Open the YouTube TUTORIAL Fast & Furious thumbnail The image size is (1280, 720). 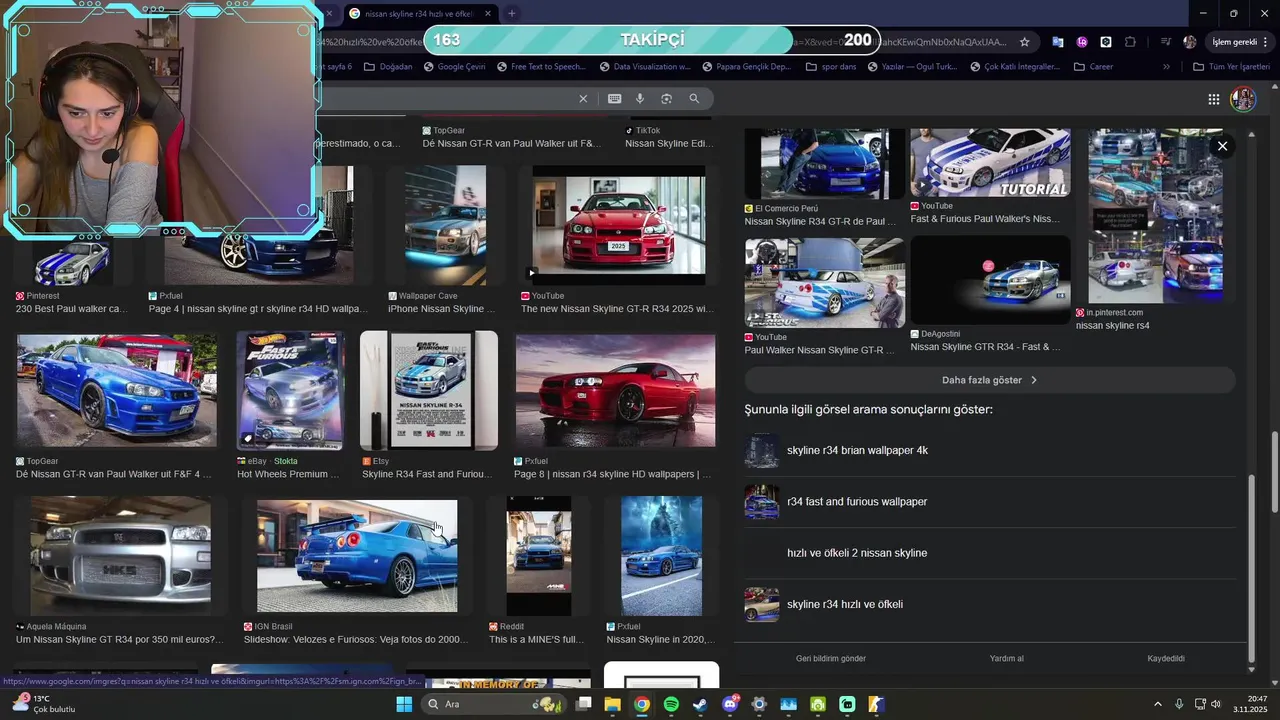(x=990, y=162)
